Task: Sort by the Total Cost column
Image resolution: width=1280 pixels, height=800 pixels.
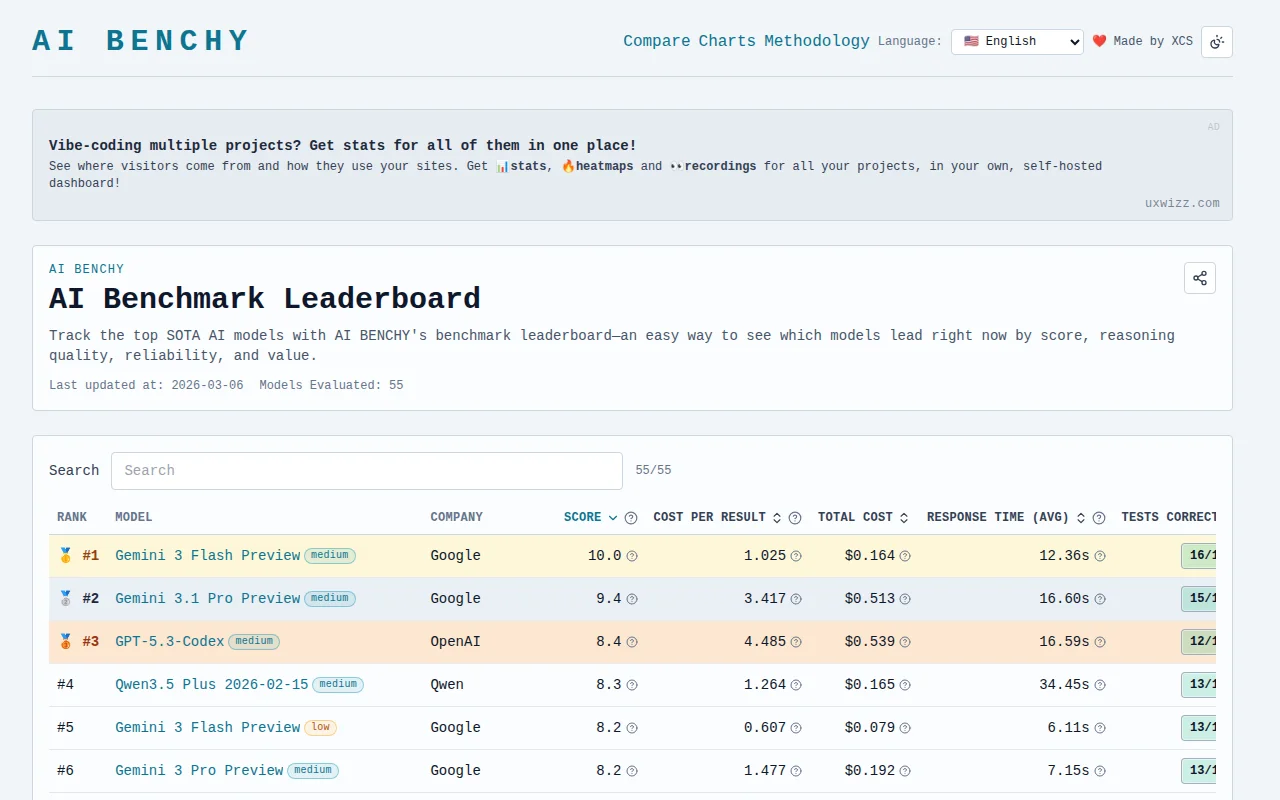Action: pyautogui.click(x=863, y=518)
